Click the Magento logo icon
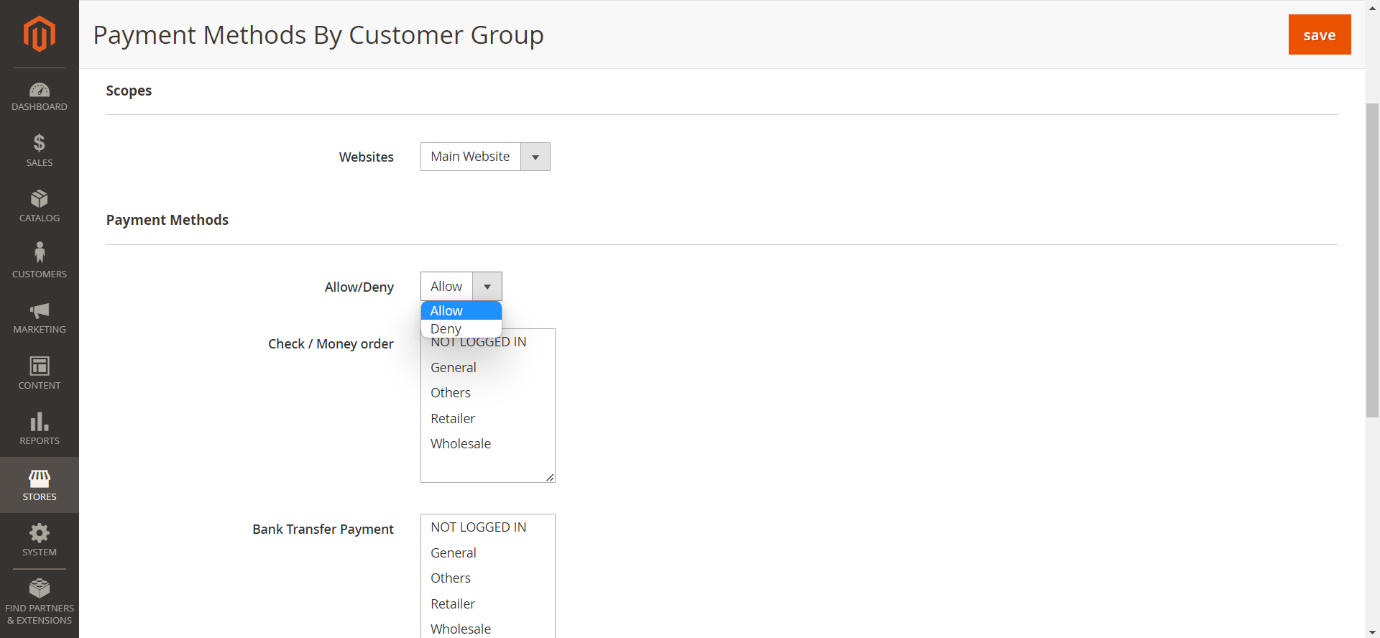1380x638 pixels. click(x=39, y=35)
